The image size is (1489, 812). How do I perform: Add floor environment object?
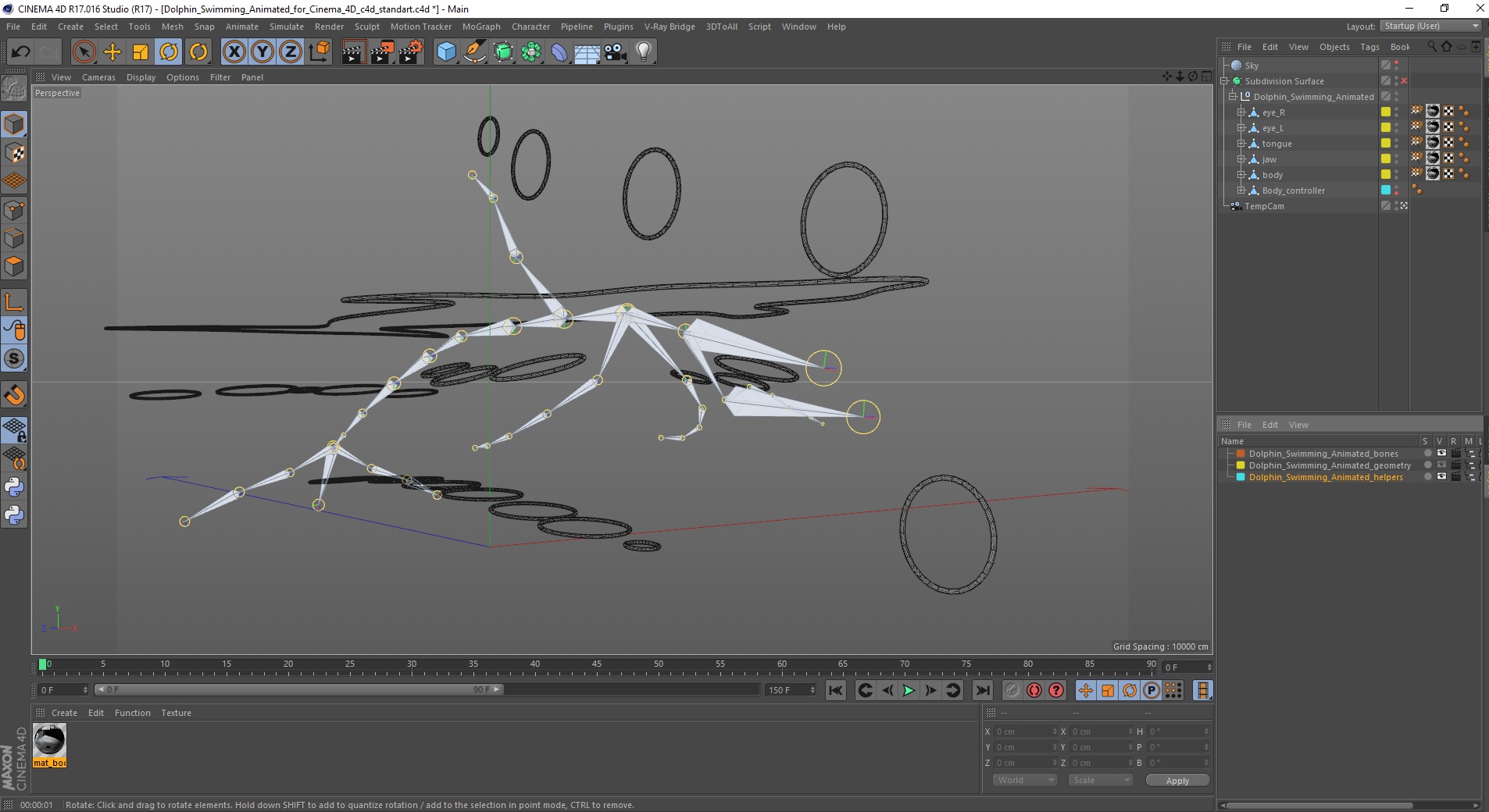pos(587,52)
